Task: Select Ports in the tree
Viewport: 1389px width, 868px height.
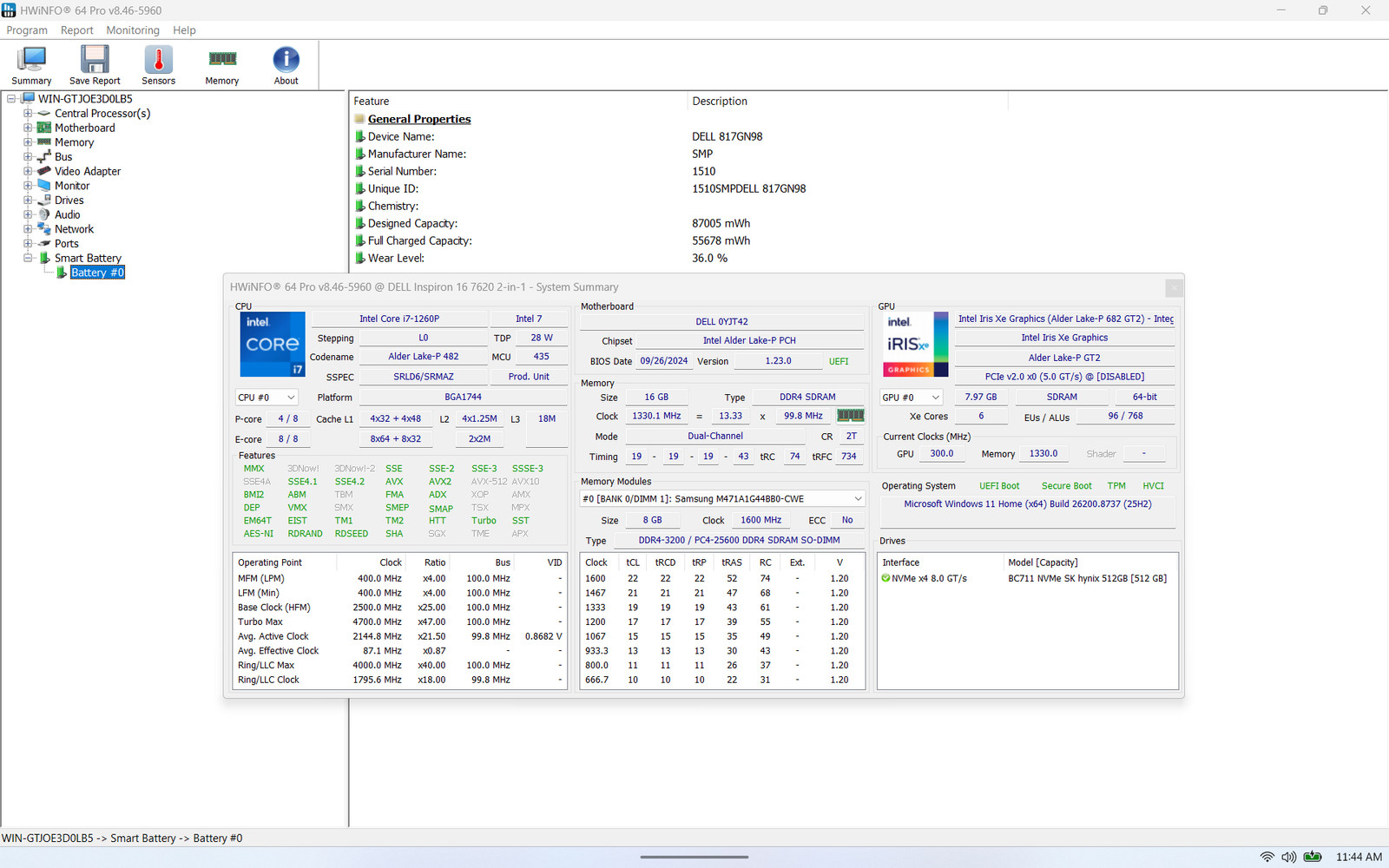Action: 67,244
